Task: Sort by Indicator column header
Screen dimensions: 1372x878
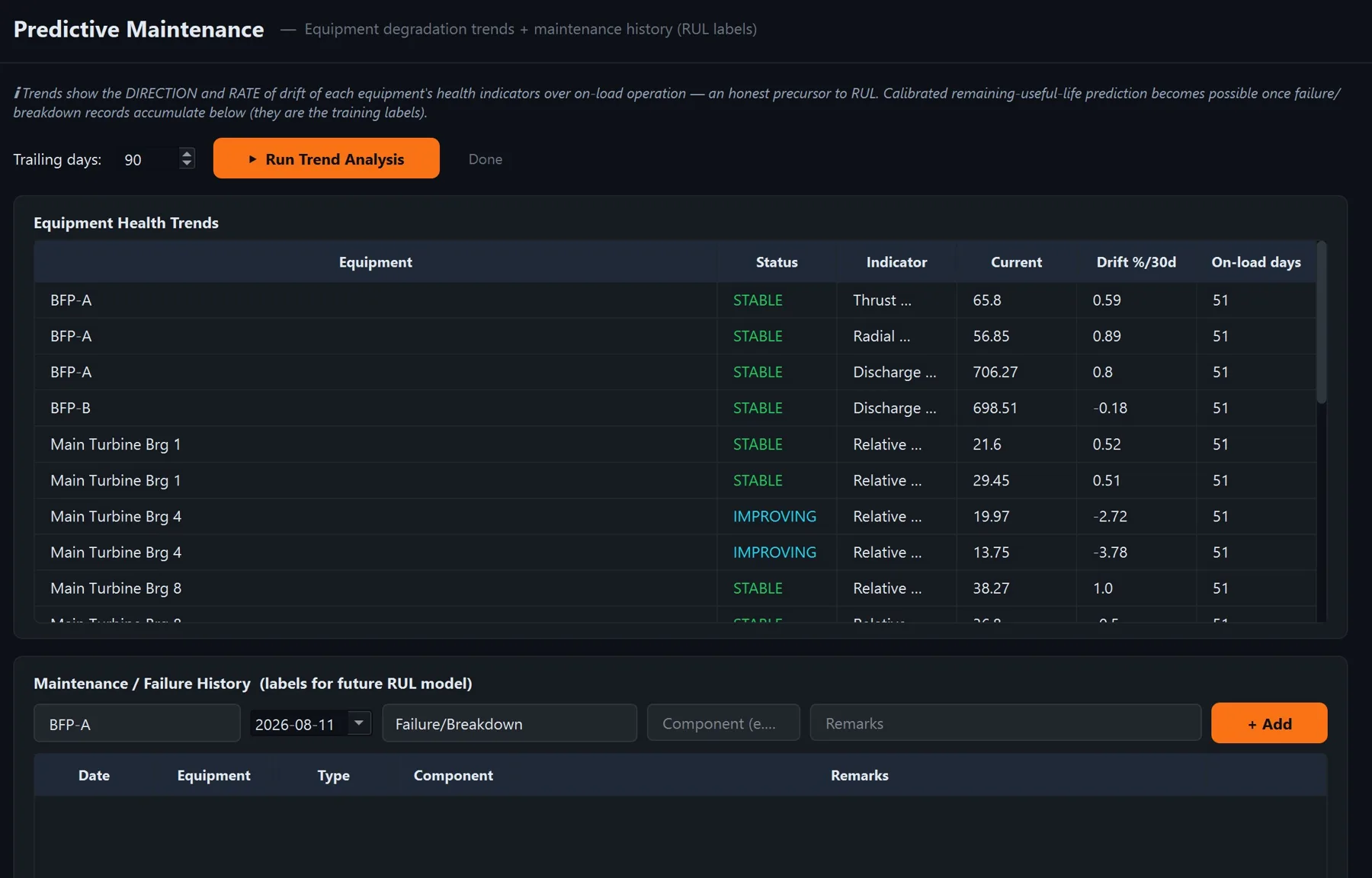Action: tap(896, 262)
